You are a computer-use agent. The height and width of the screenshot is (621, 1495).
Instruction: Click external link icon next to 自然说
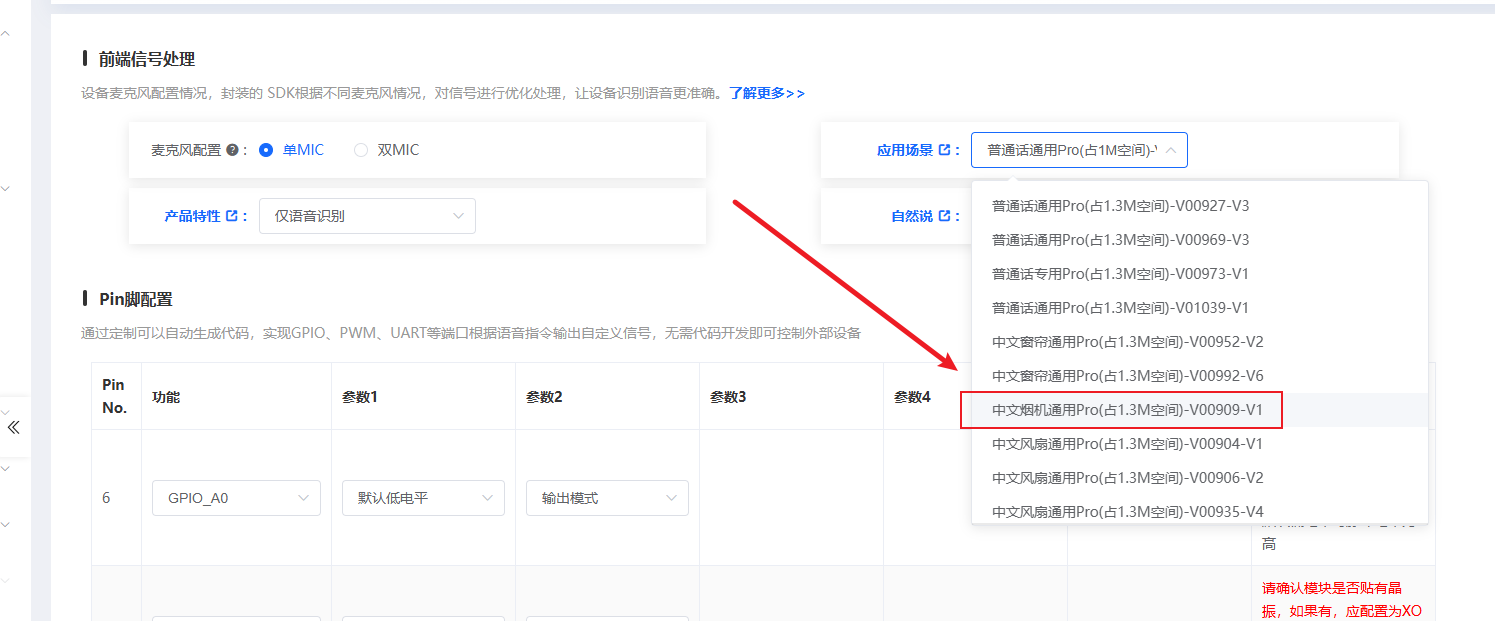click(x=944, y=216)
